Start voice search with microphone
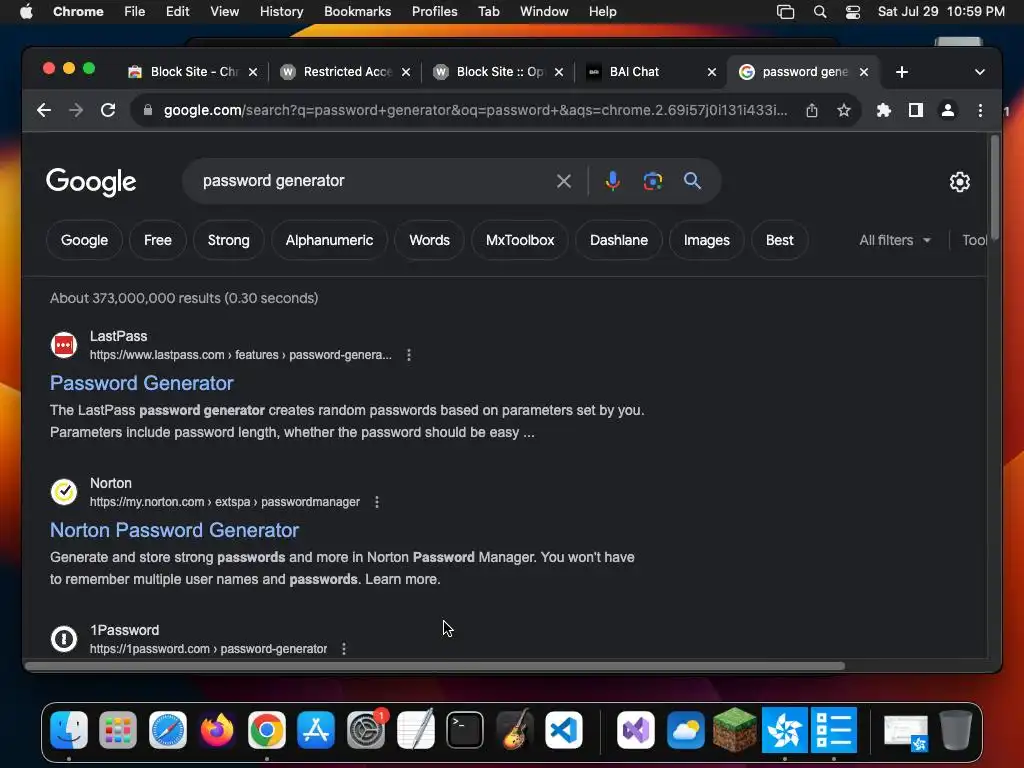Image resolution: width=1024 pixels, height=768 pixels. 613,181
